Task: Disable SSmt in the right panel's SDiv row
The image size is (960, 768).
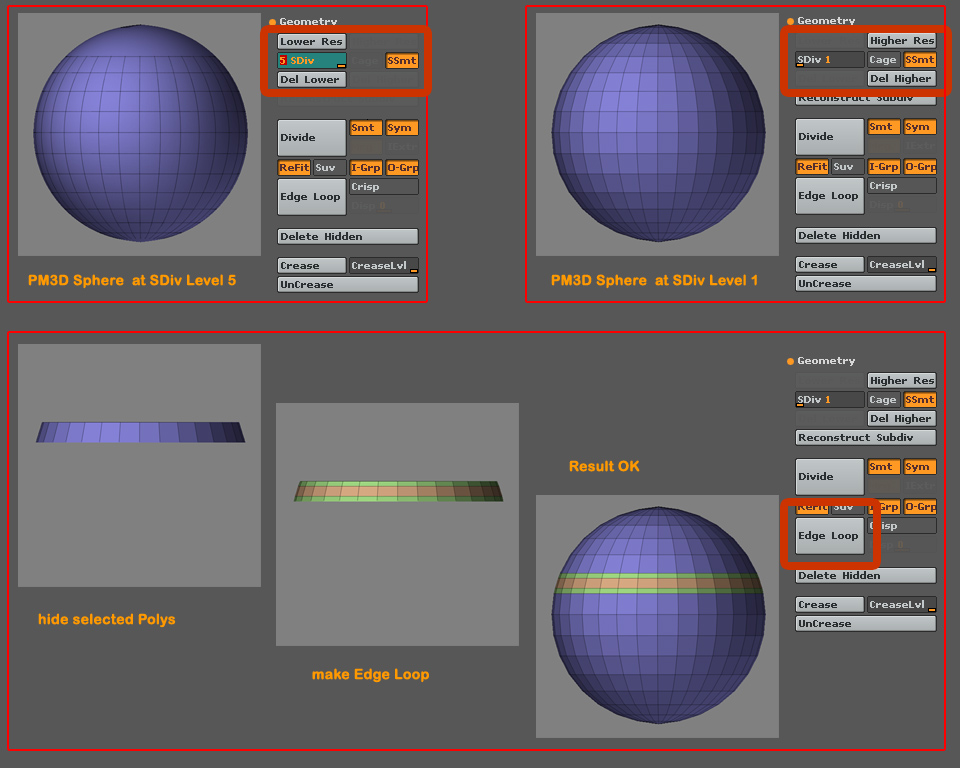Action: pos(919,59)
